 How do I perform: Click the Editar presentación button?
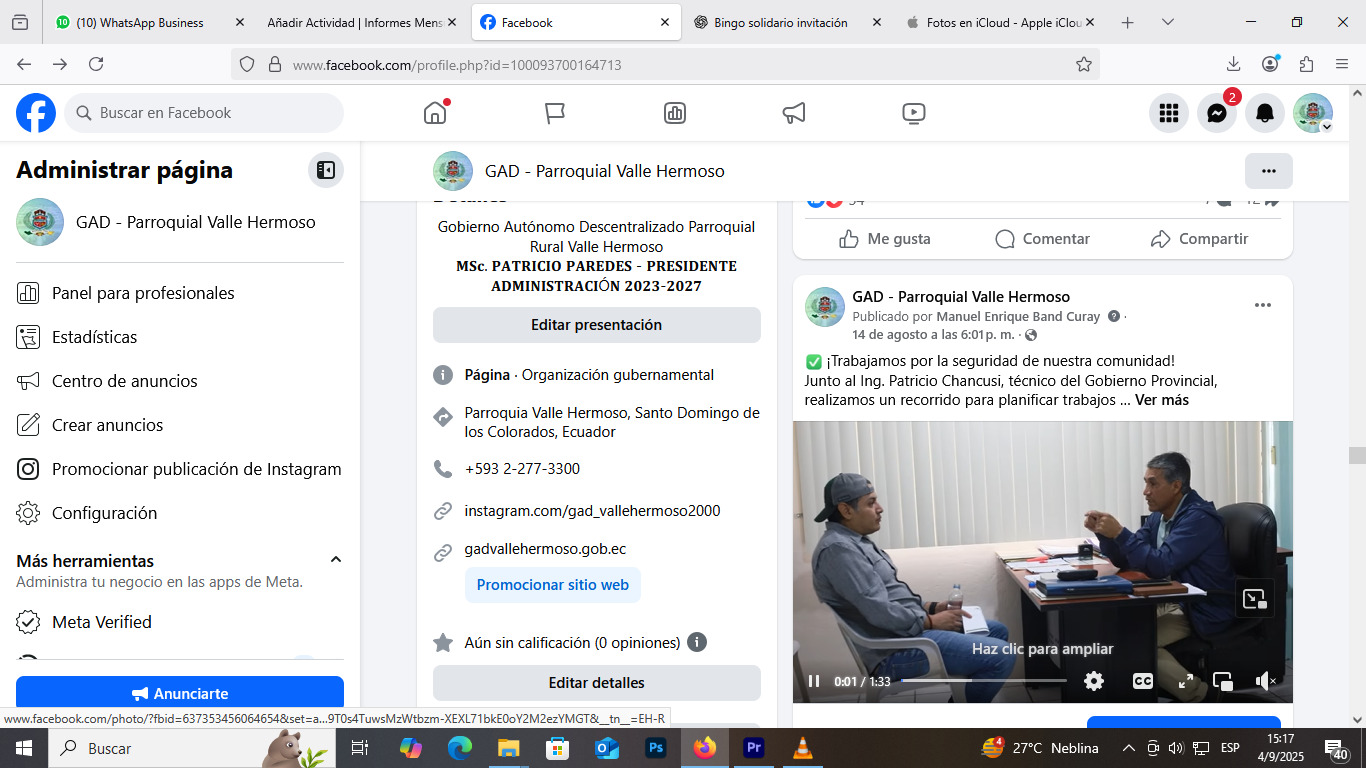pos(596,325)
